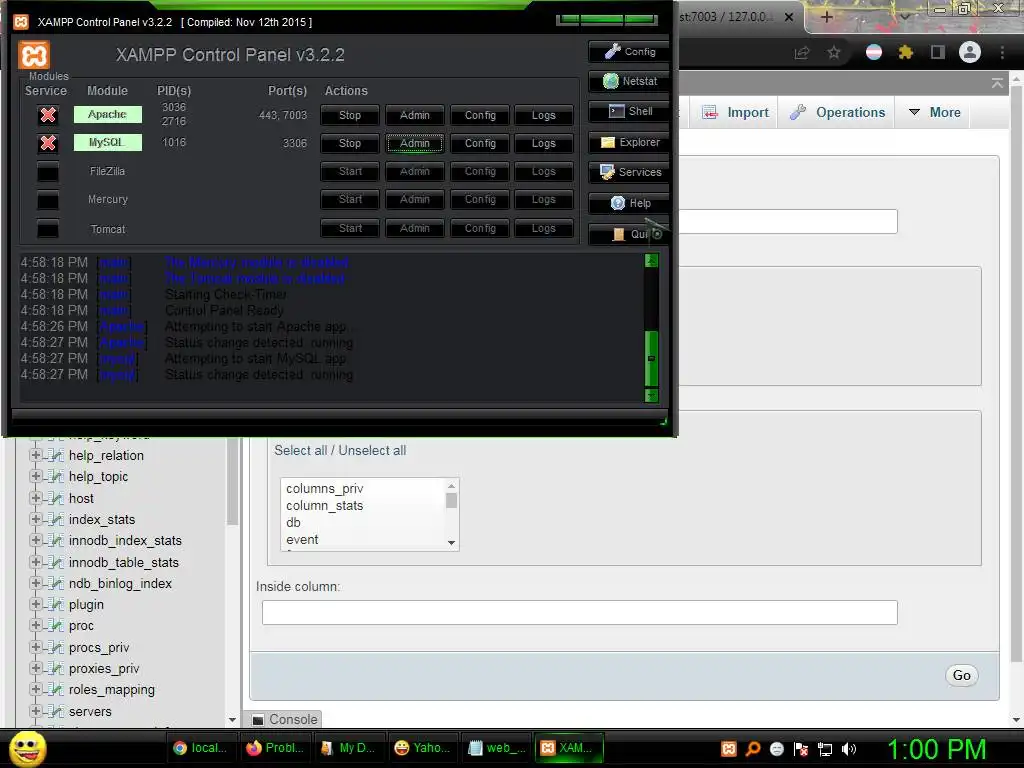Open Windows Services button
Screen dimensions: 1024x768
tap(629, 172)
